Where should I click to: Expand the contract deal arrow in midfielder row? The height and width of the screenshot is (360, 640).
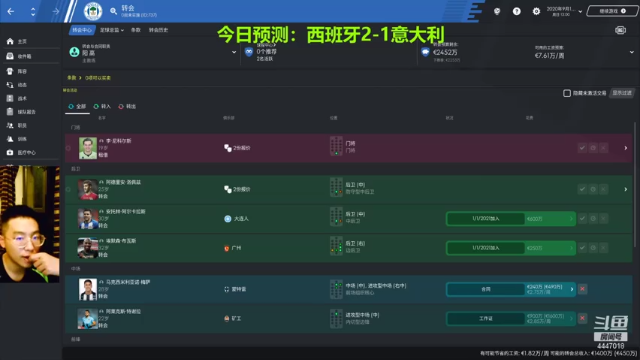(x=572, y=289)
